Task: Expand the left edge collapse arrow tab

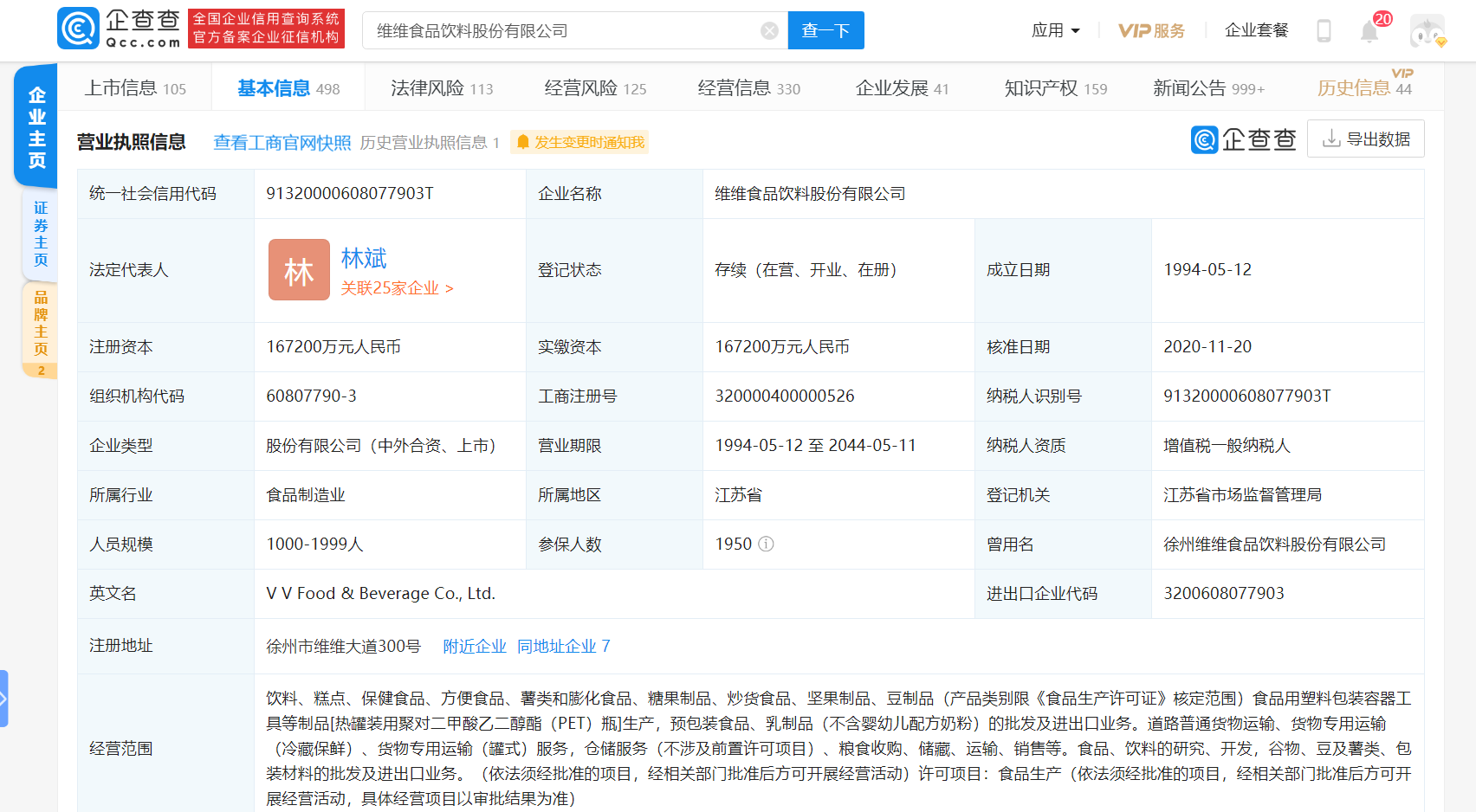Action: [x=3, y=699]
